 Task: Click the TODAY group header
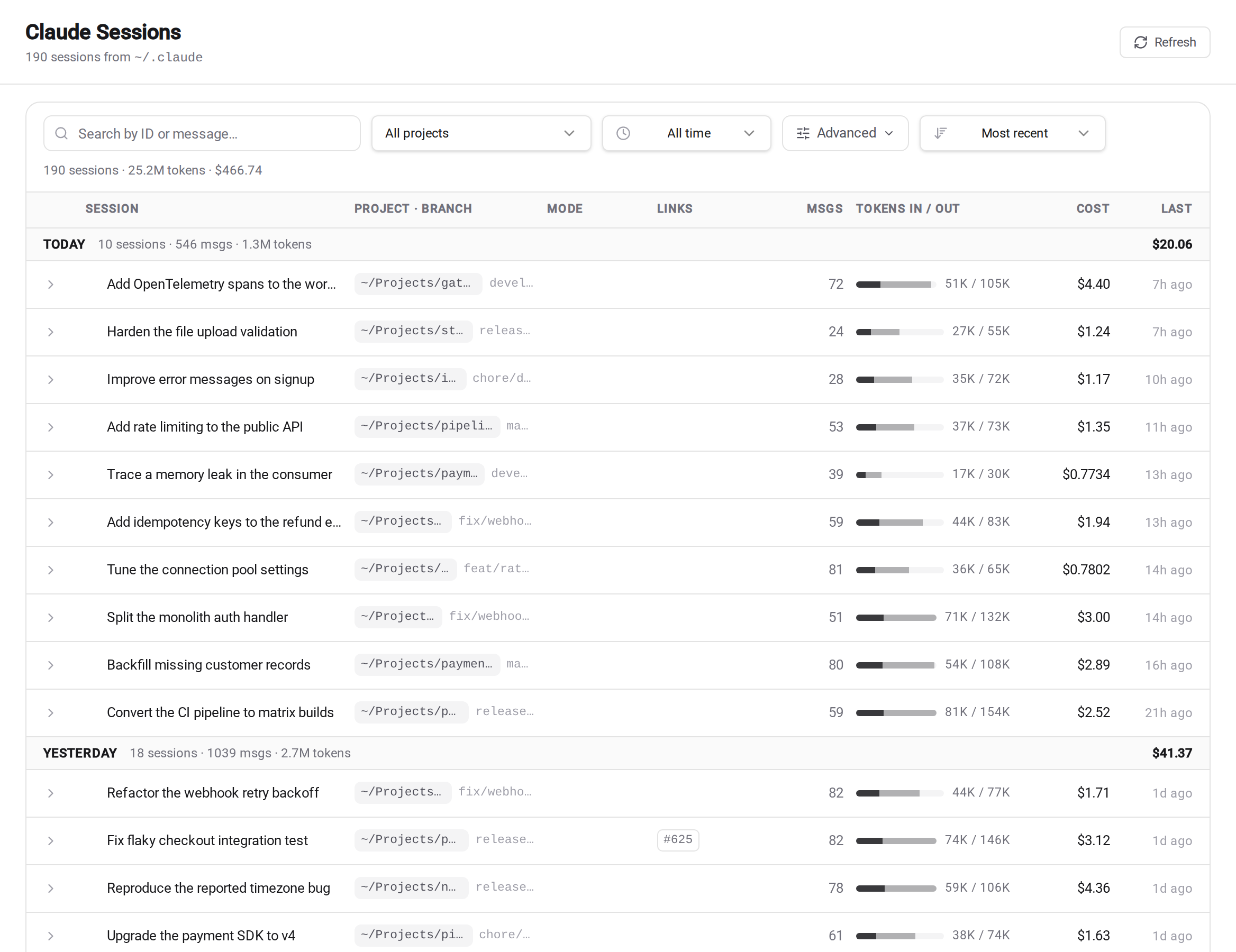click(617, 244)
